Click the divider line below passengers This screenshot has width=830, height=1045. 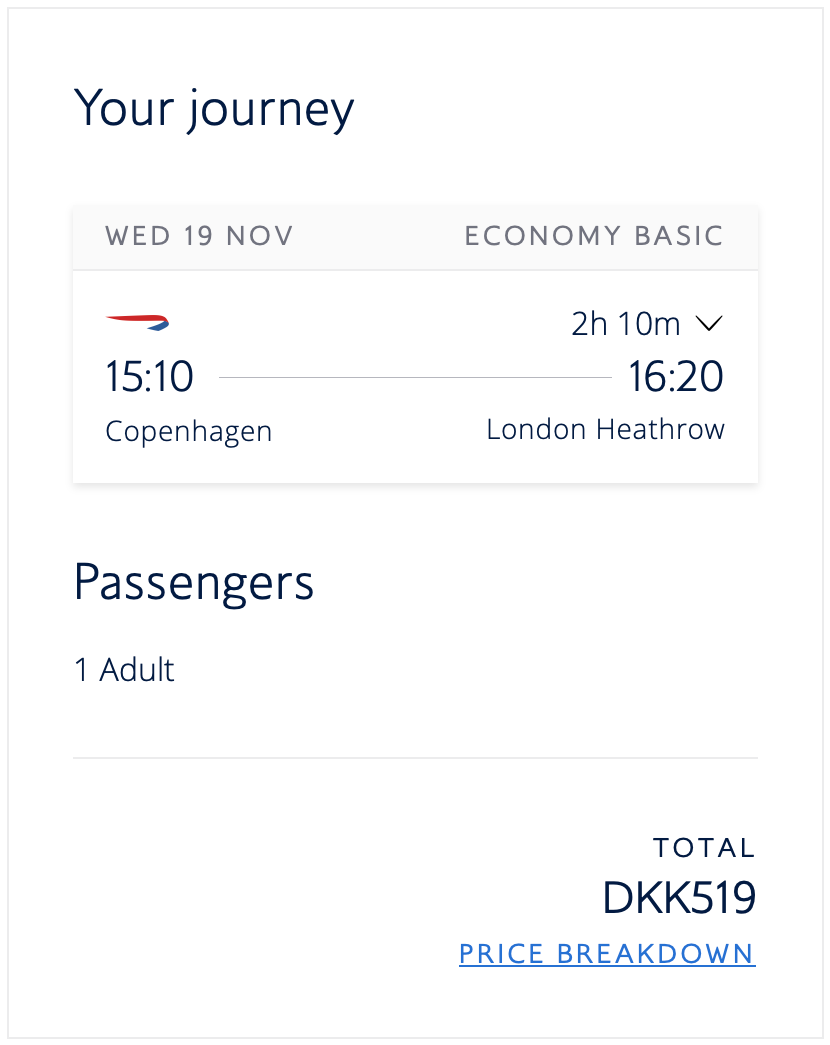point(414,758)
